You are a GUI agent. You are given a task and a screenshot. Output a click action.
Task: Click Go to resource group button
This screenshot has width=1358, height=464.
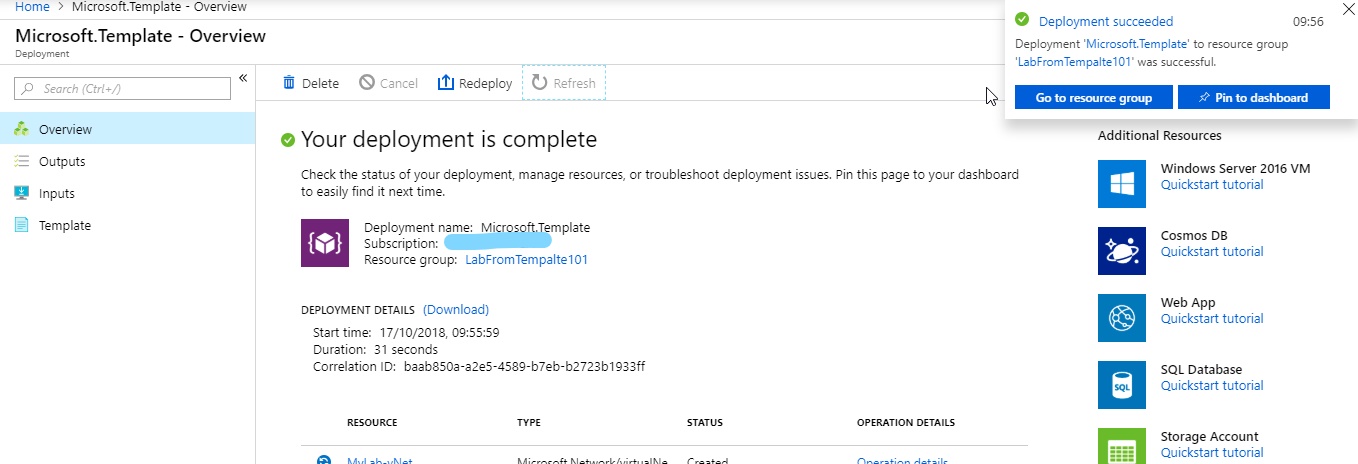1093,98
